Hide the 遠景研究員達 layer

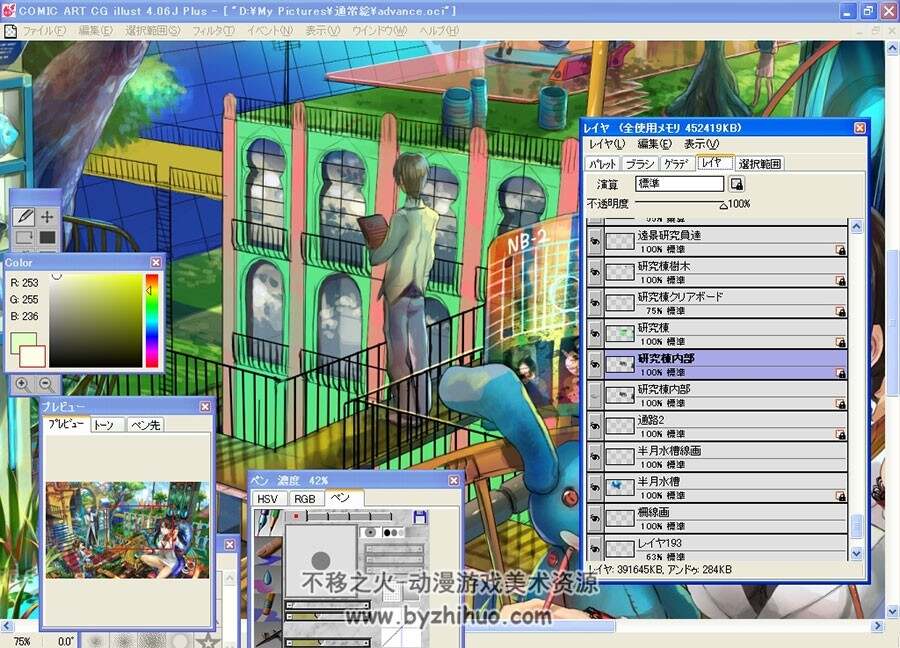pyautogui.click(x=595, y=241)
